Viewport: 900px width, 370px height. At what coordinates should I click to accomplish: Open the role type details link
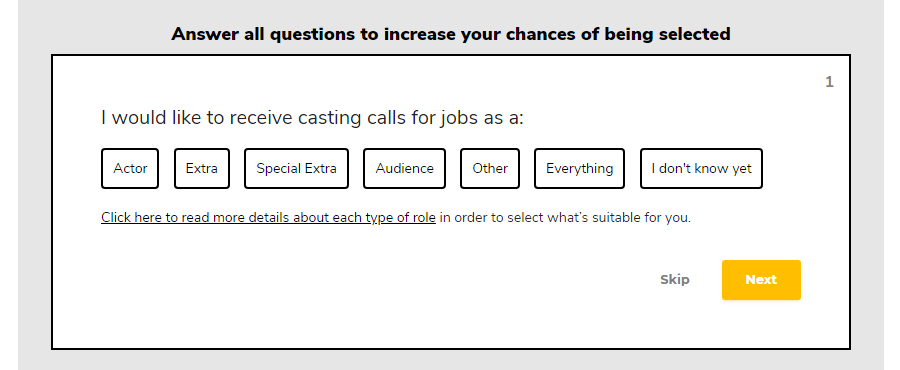click(x=268, y=218)
